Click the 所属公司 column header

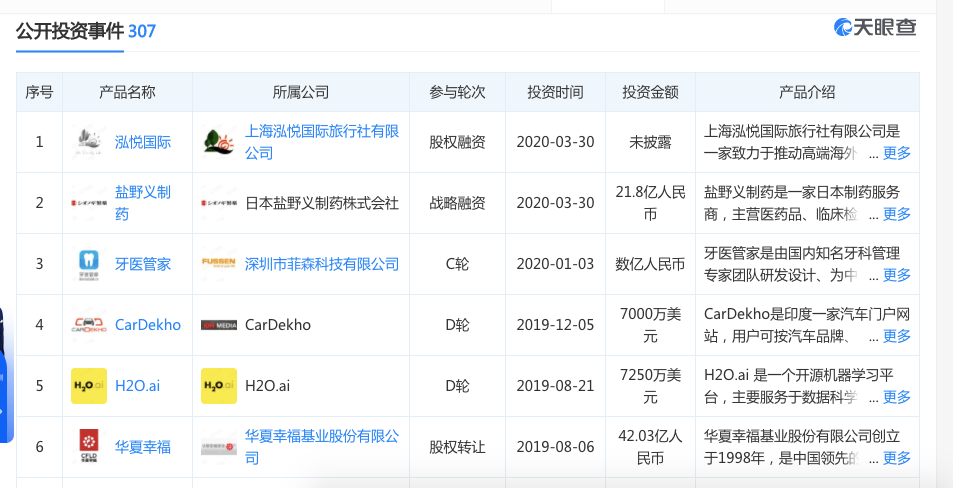pyautogui.click(x=301, y=92)
